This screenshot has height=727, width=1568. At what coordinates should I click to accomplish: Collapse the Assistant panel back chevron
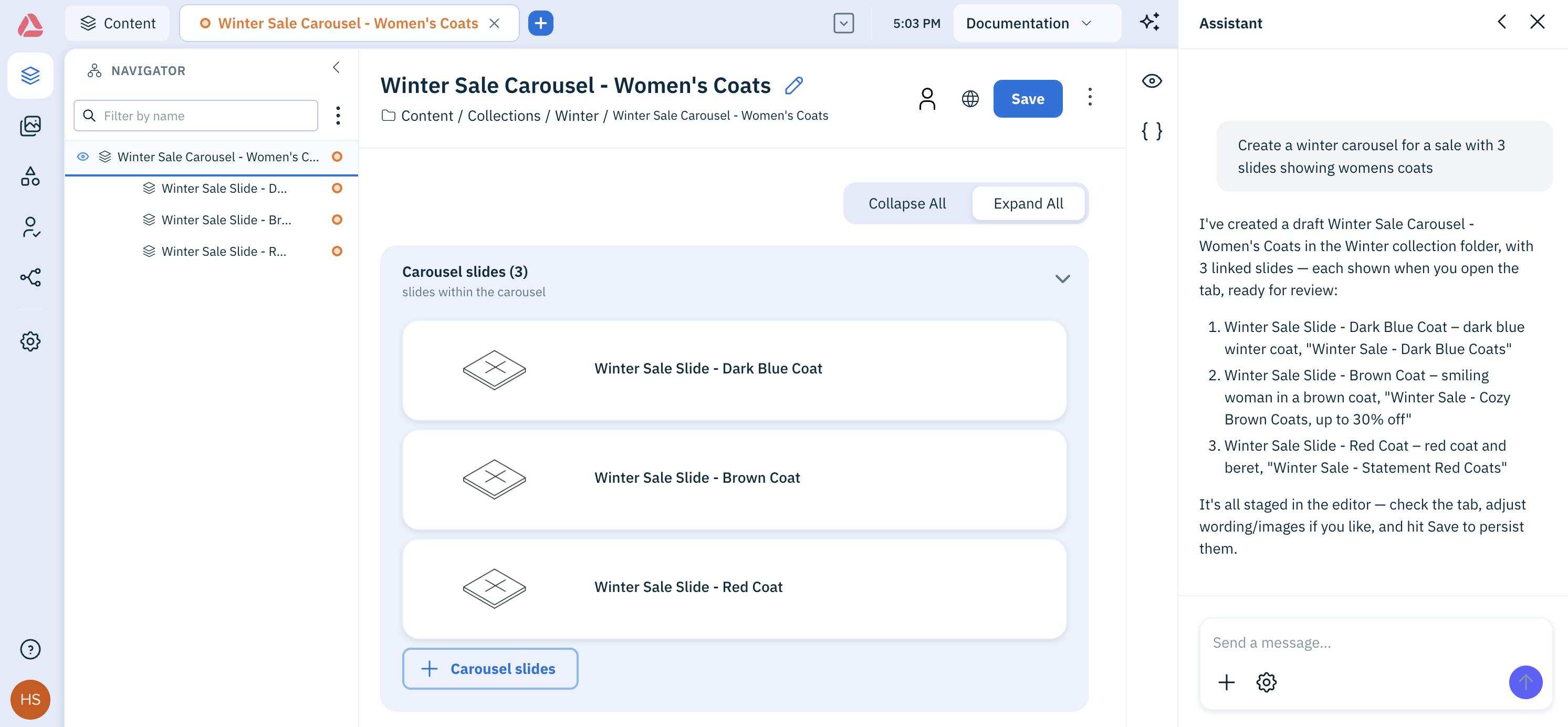point(1502,22)
